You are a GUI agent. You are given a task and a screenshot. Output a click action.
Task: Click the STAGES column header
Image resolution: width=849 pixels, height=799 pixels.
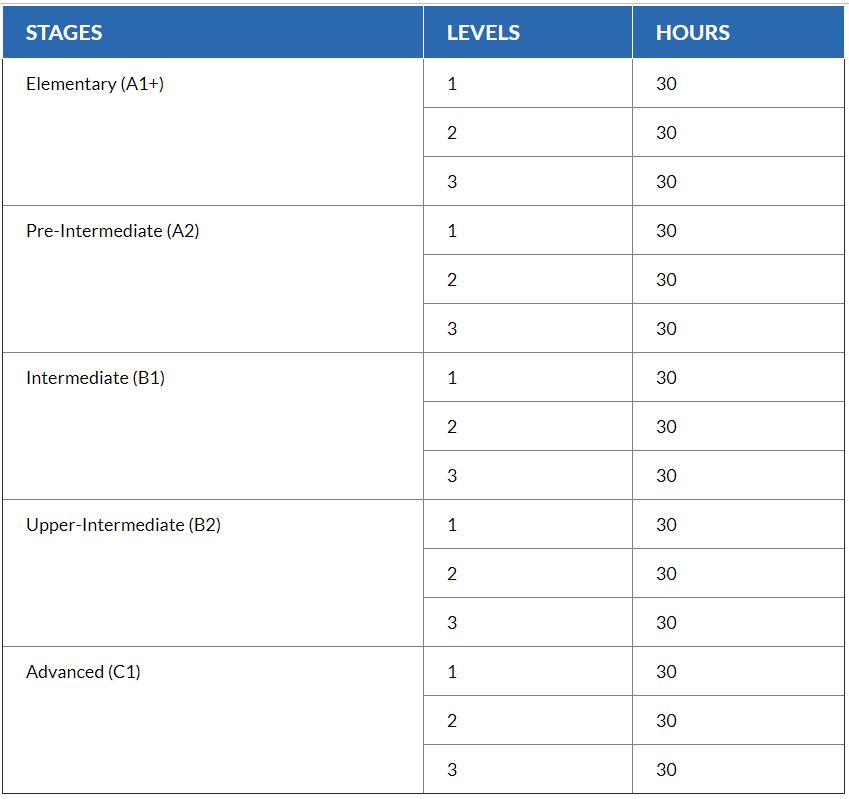point(213,32)
